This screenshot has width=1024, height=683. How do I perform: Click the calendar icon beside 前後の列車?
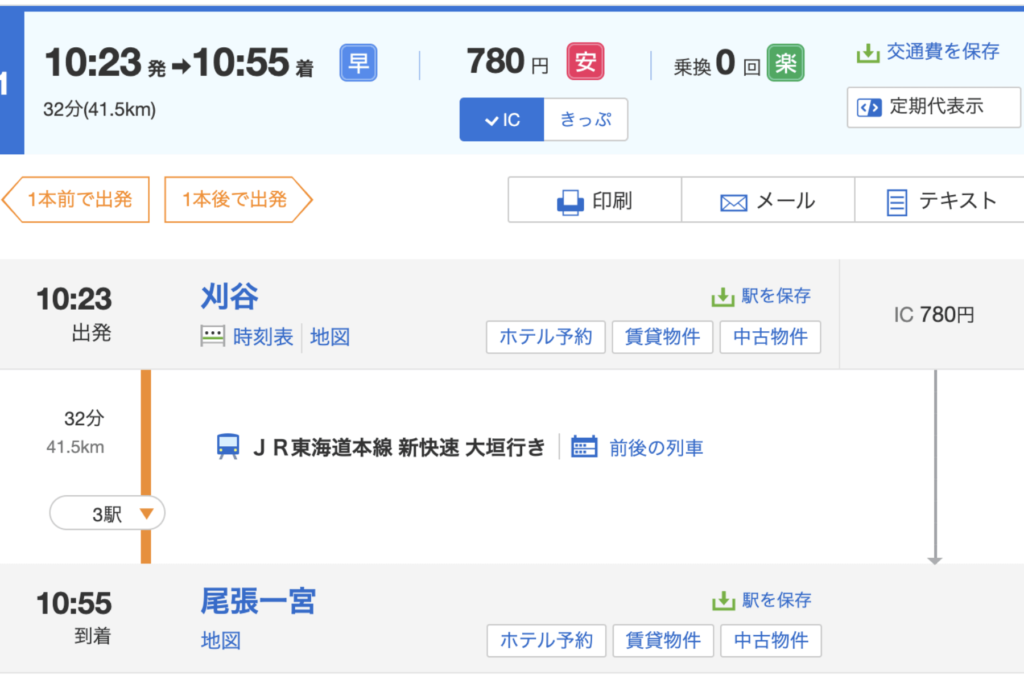click(x=584, y=447)
